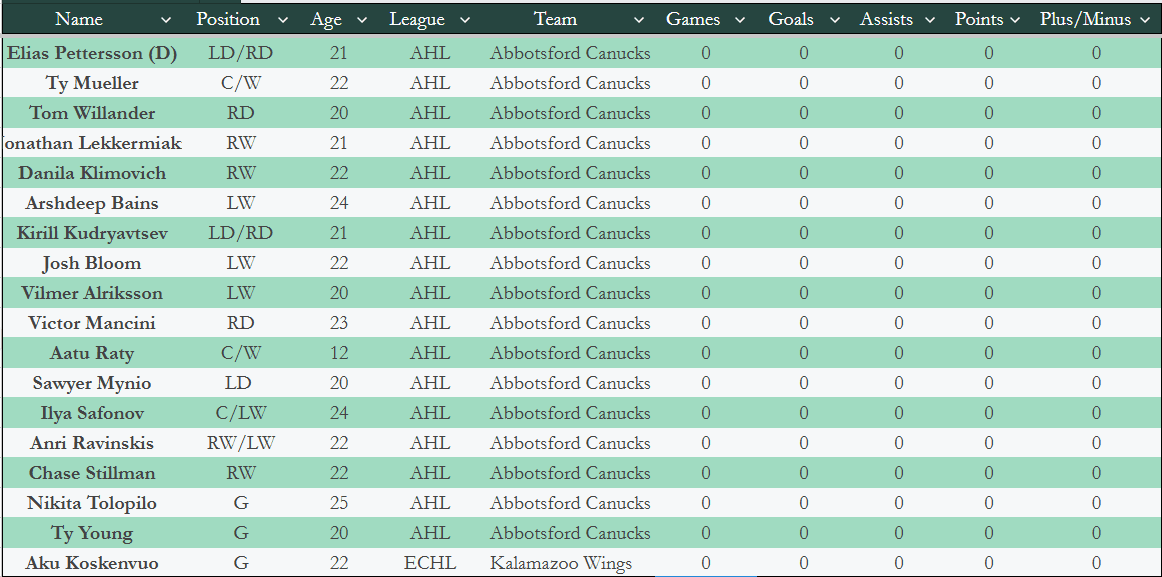Click Anri Ravinskis RW/LW position cell
Screen dimensions: 1162x577
click(x=241, y=443)
